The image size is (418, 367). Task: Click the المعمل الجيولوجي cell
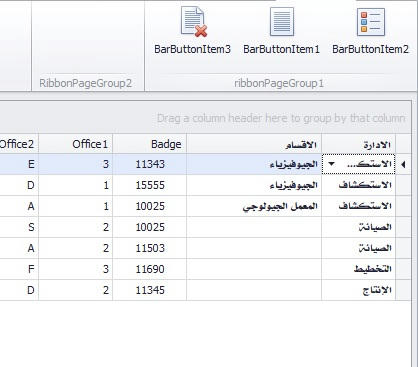click(254, 206)
